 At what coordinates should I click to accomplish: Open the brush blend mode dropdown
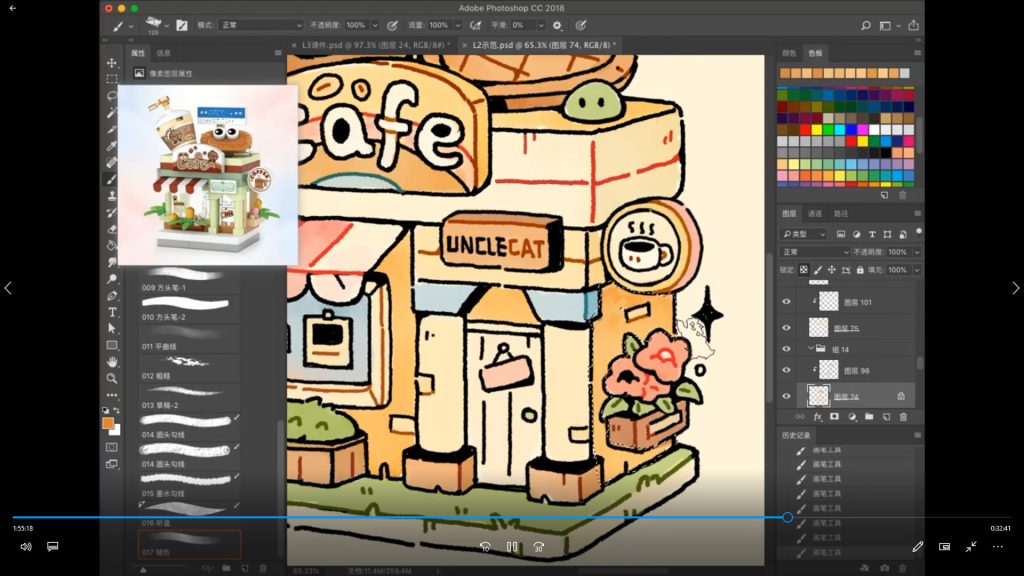pos(260,25)
